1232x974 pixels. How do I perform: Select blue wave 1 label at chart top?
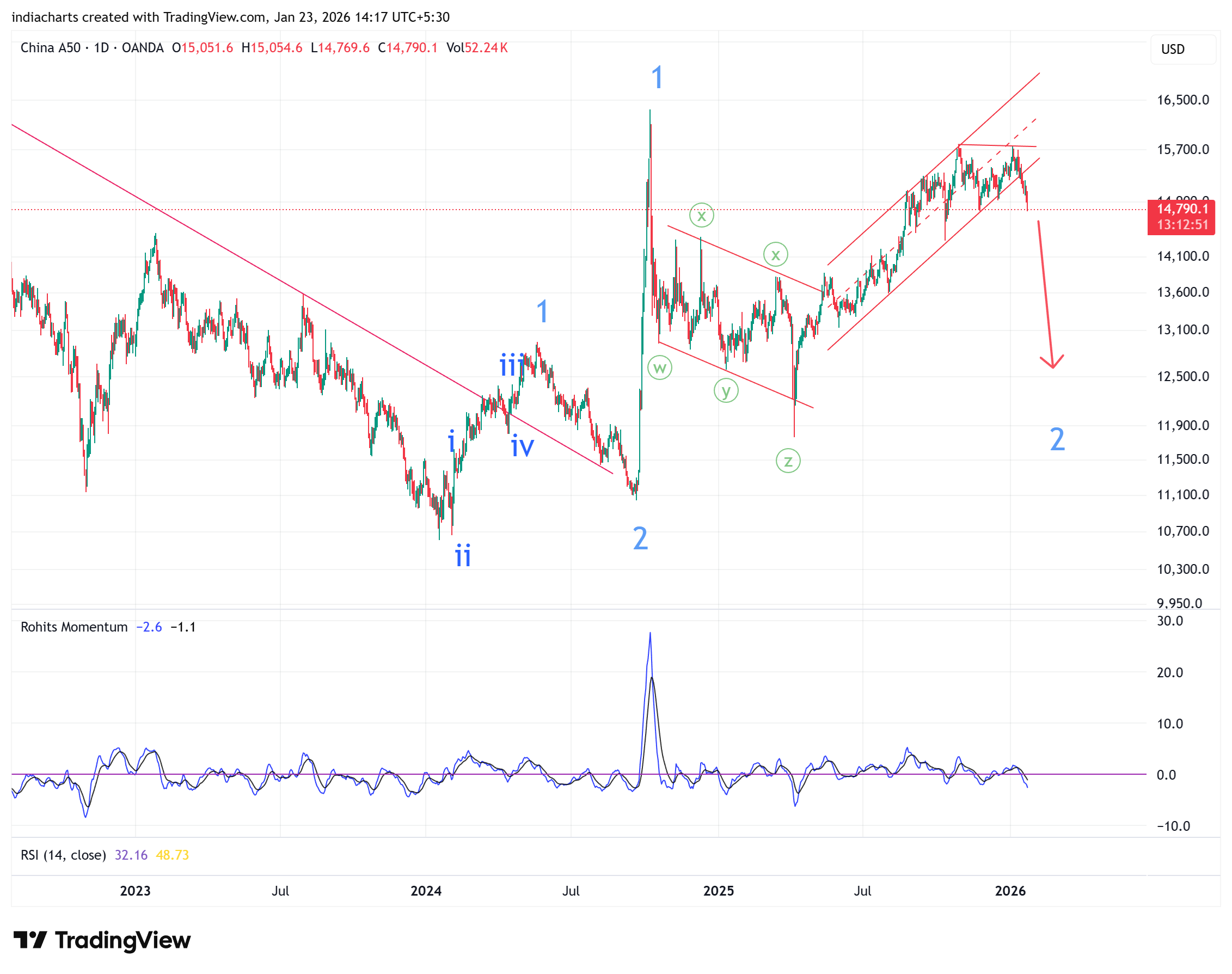point(657,77)
